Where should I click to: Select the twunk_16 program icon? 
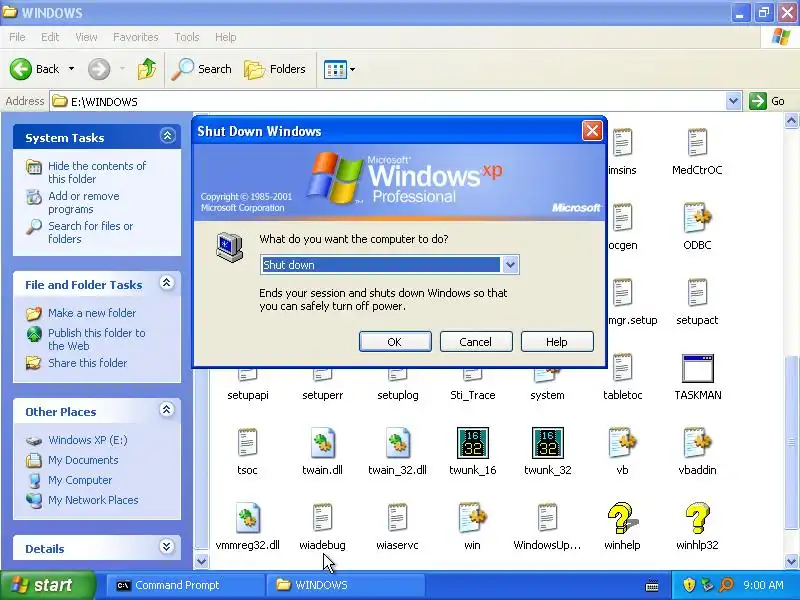pyautogui.click(x=472, y=443)
